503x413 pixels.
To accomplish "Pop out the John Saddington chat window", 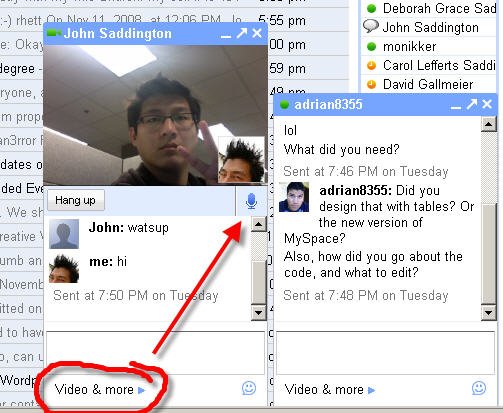I will [242, 33].
